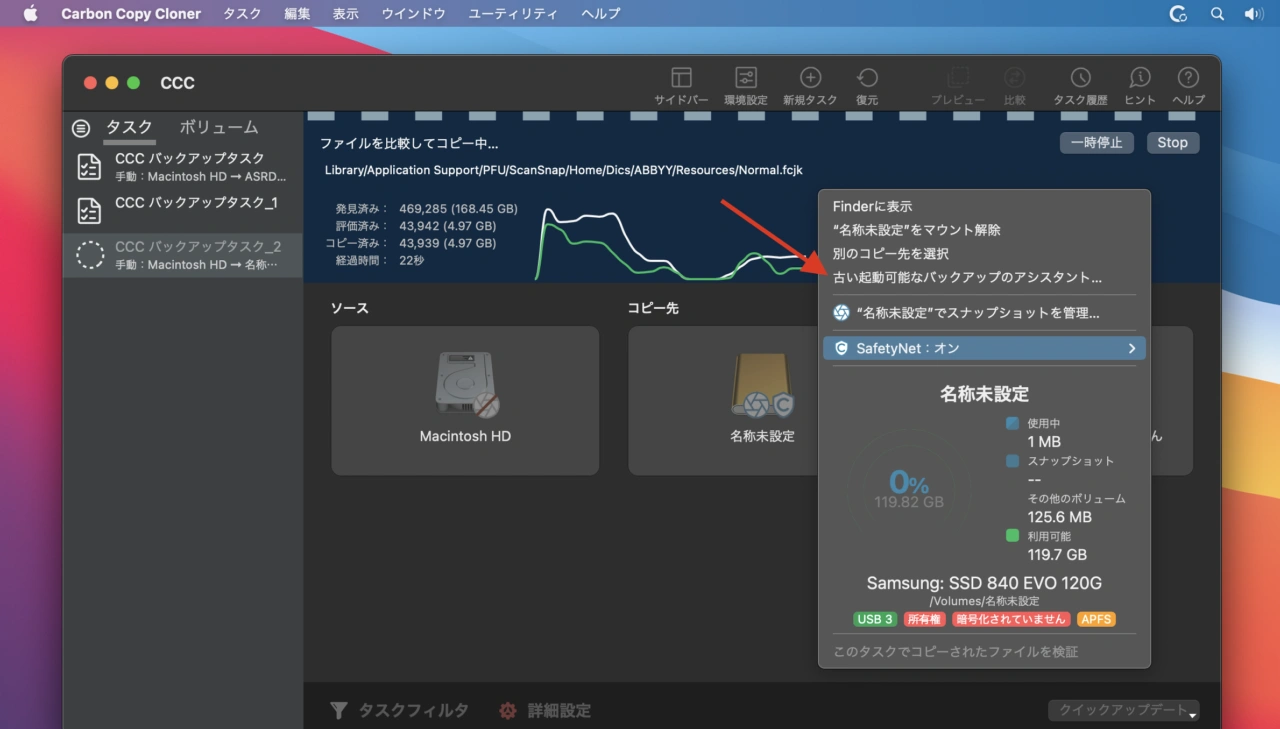The width and height of the screenshot is (1280, 729).
Task: Open 環境設定 from the toolbar
Action: tap(746, 78)
